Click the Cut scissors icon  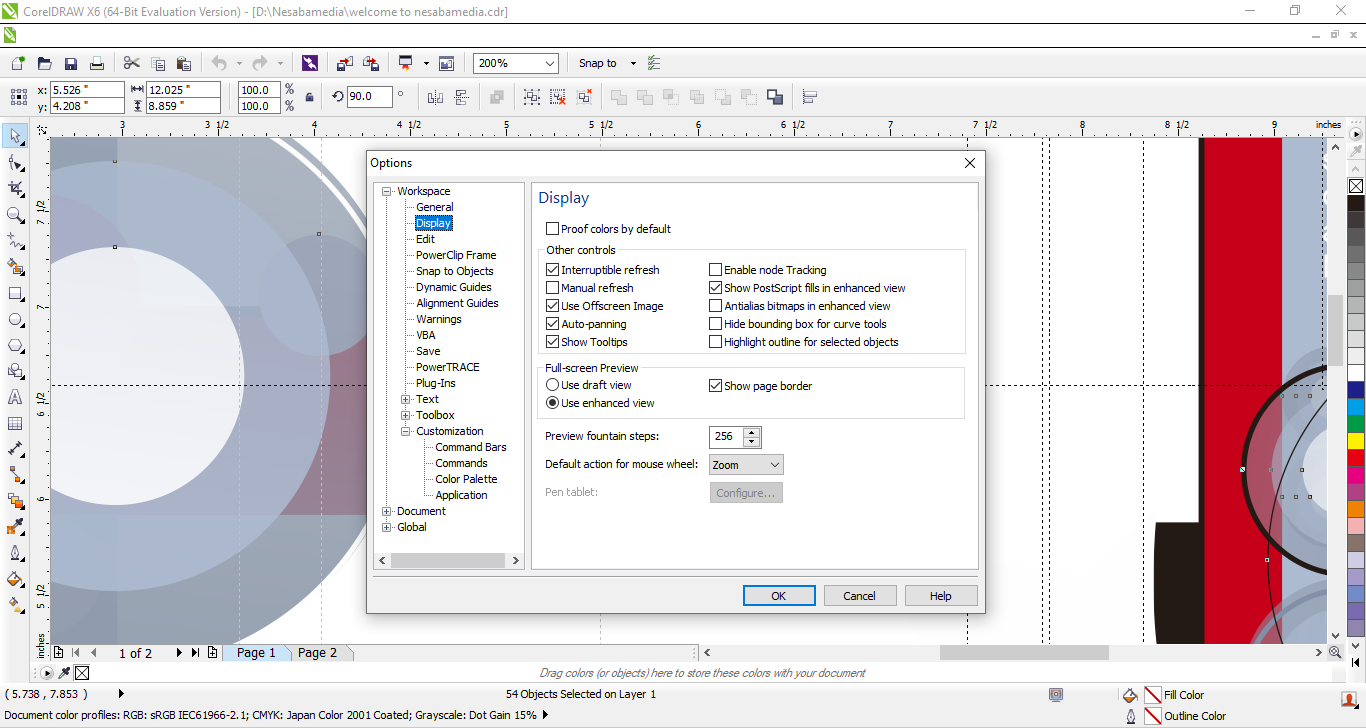tap(131, 63)
